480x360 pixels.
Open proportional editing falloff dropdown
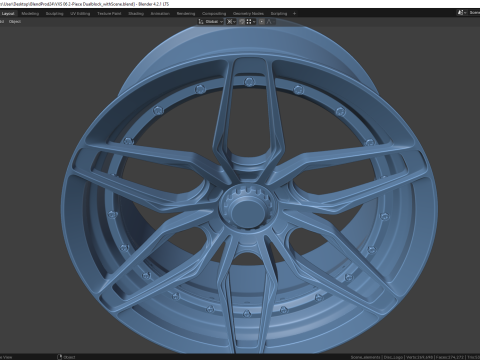[x=270, y=22]
